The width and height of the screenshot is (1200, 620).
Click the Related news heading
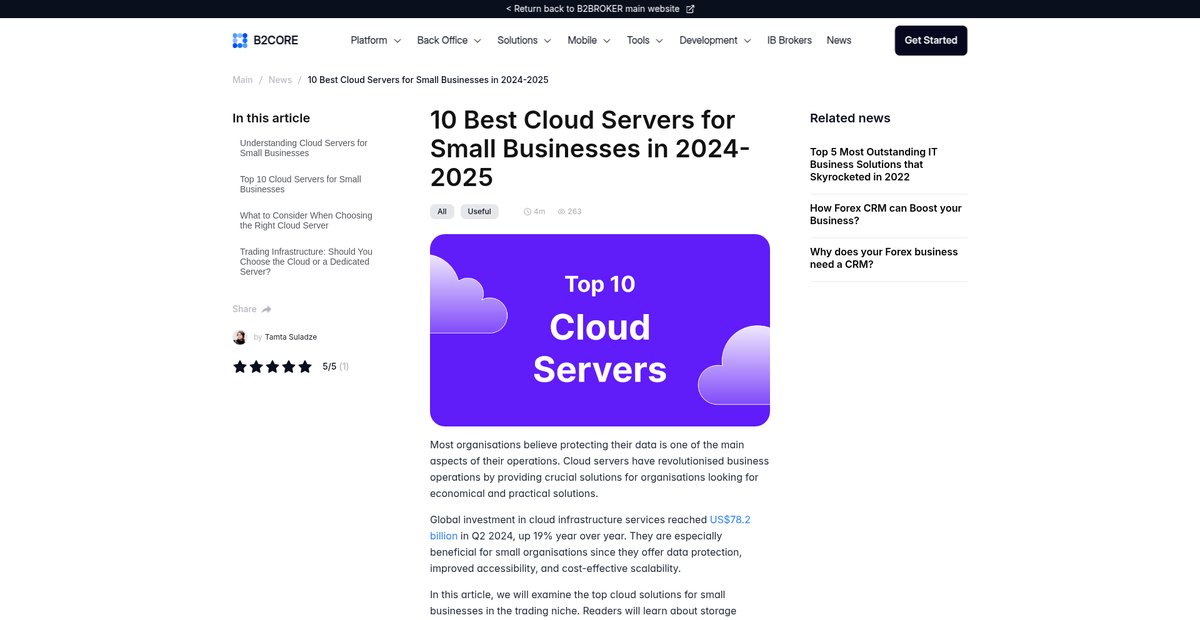[x=850, y=118]
